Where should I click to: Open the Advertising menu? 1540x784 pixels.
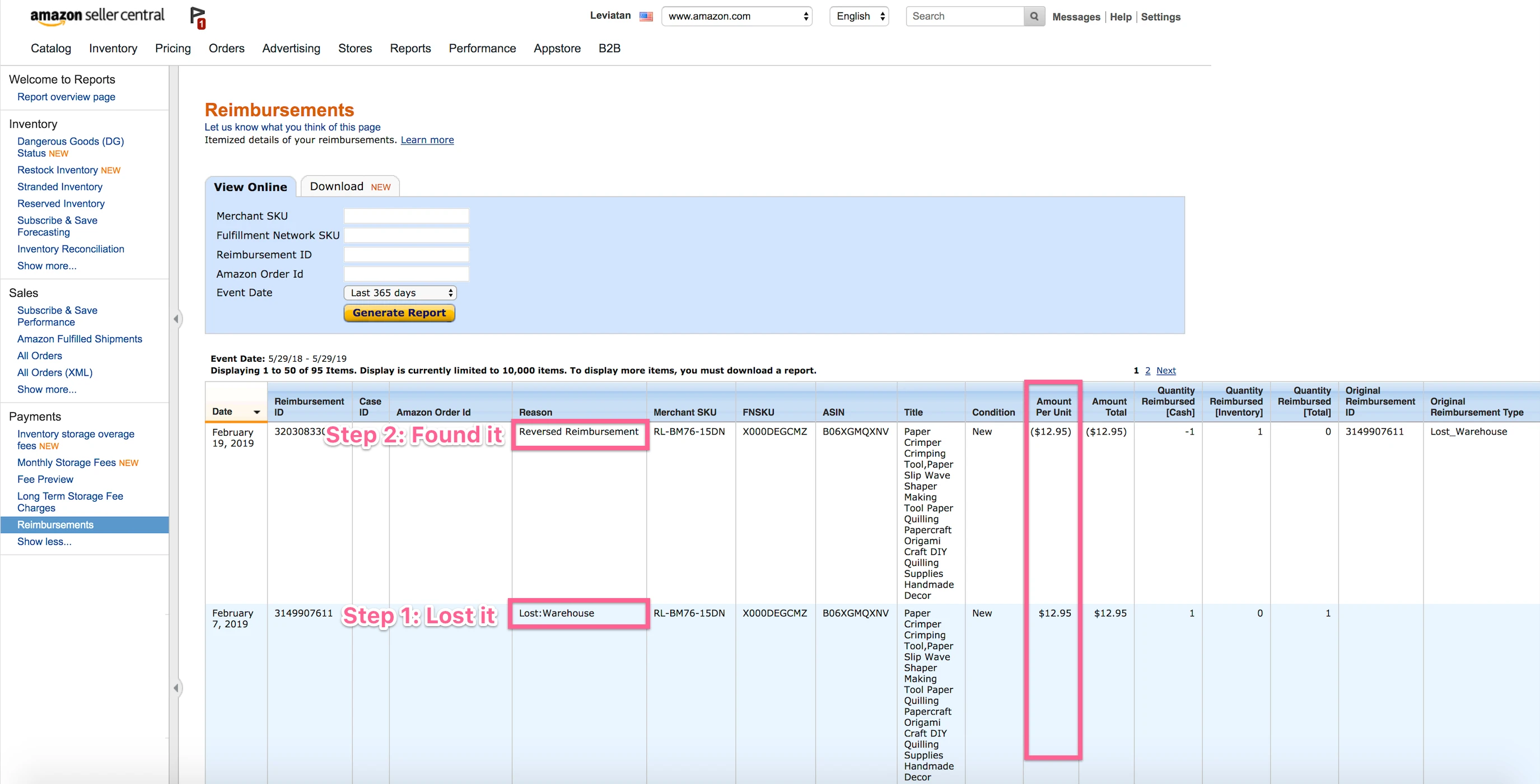point(291,48)
